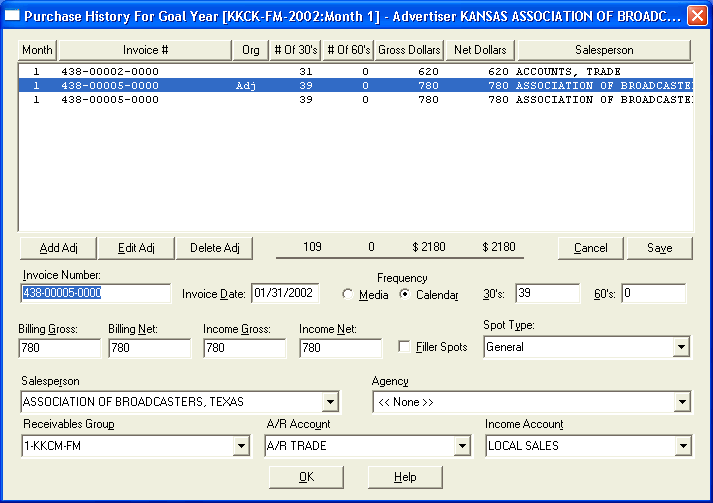Image resolution: width=713 pixels, height=503 pixels.
Task: Enable the Filler Spots checkbox
Action: click(x=404, y=347)
